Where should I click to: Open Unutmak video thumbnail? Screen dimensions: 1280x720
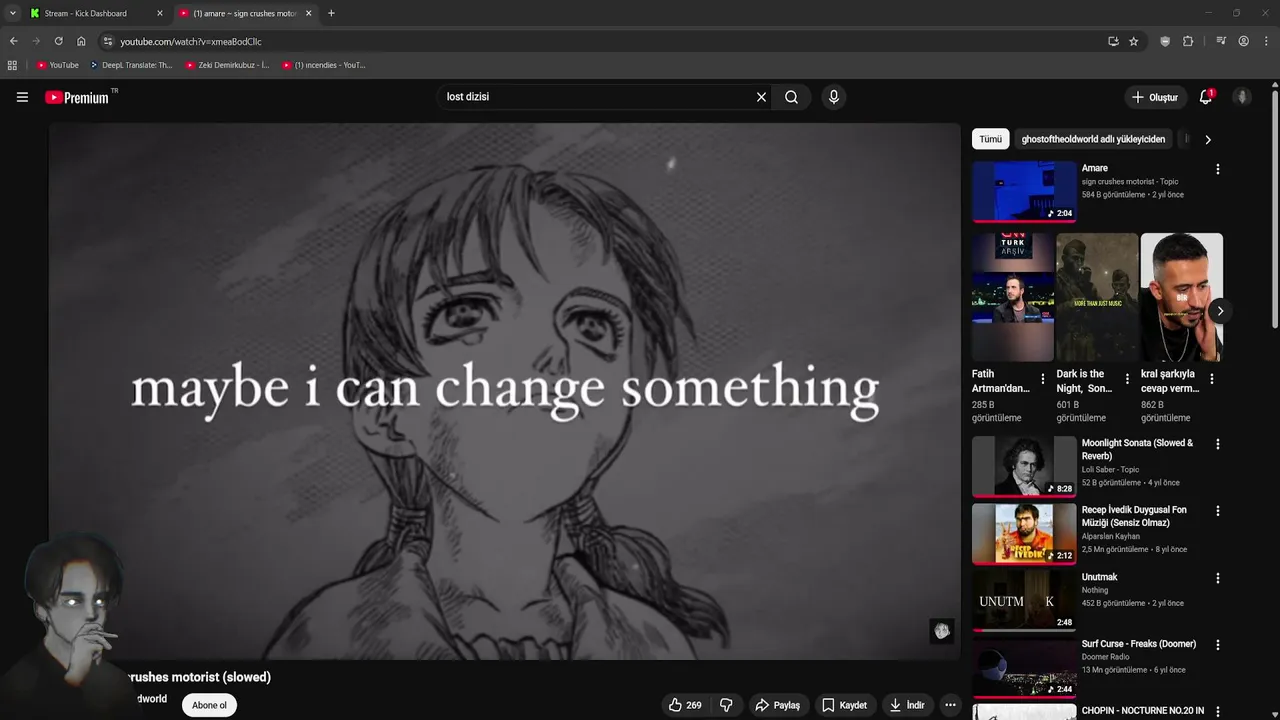(x=1024, y=600)
